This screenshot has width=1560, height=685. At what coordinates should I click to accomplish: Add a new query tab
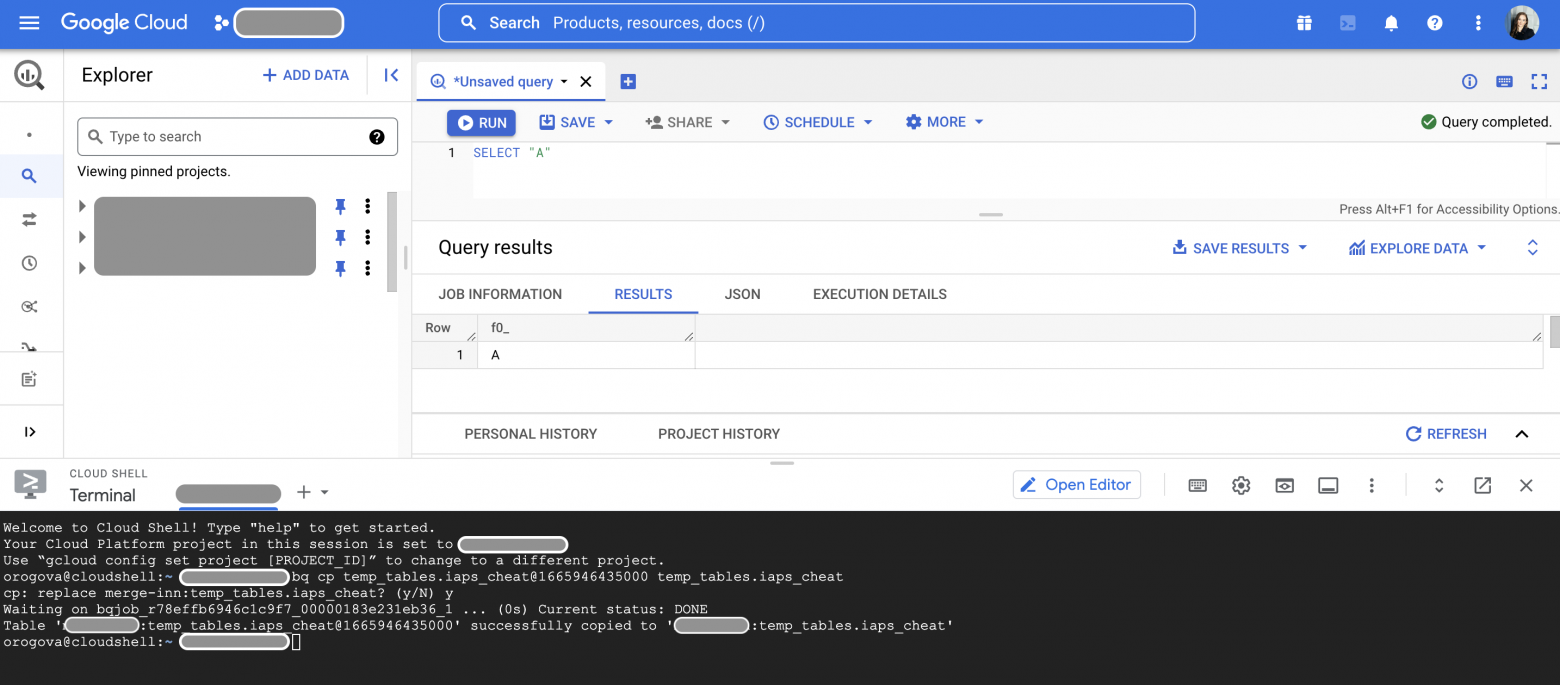tap(628, 82)
